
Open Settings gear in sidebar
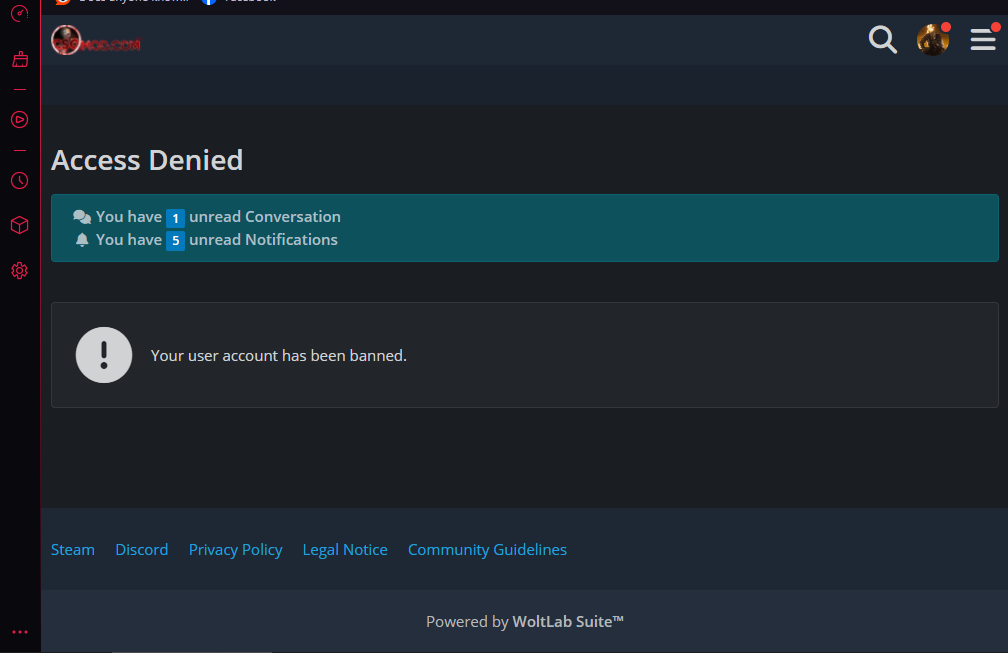[19, 271]
